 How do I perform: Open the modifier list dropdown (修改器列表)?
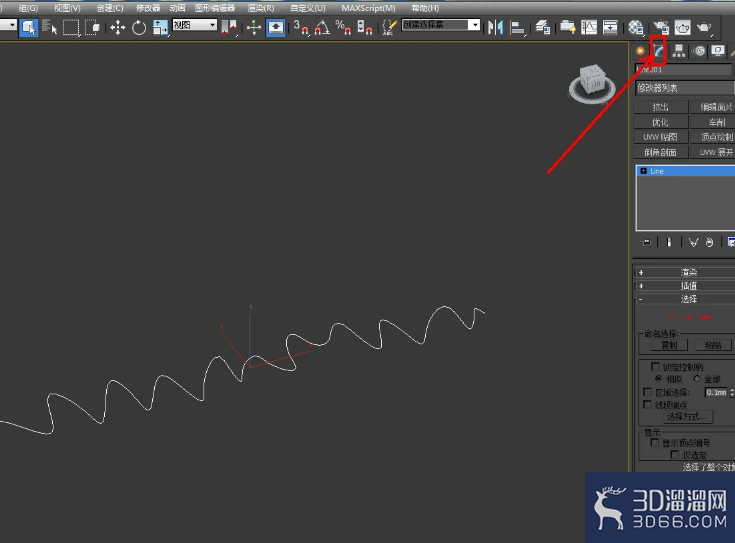click(x=685, y=88)
